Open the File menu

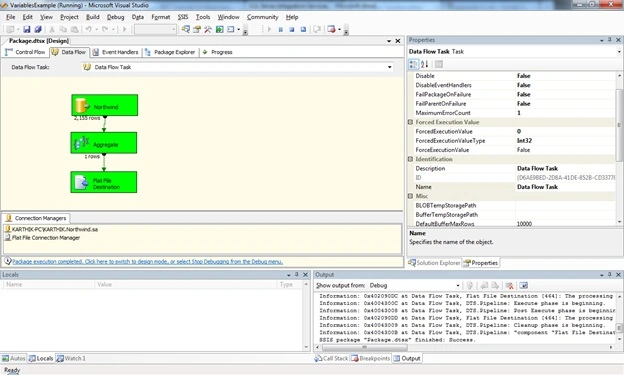tap(11, 17)
